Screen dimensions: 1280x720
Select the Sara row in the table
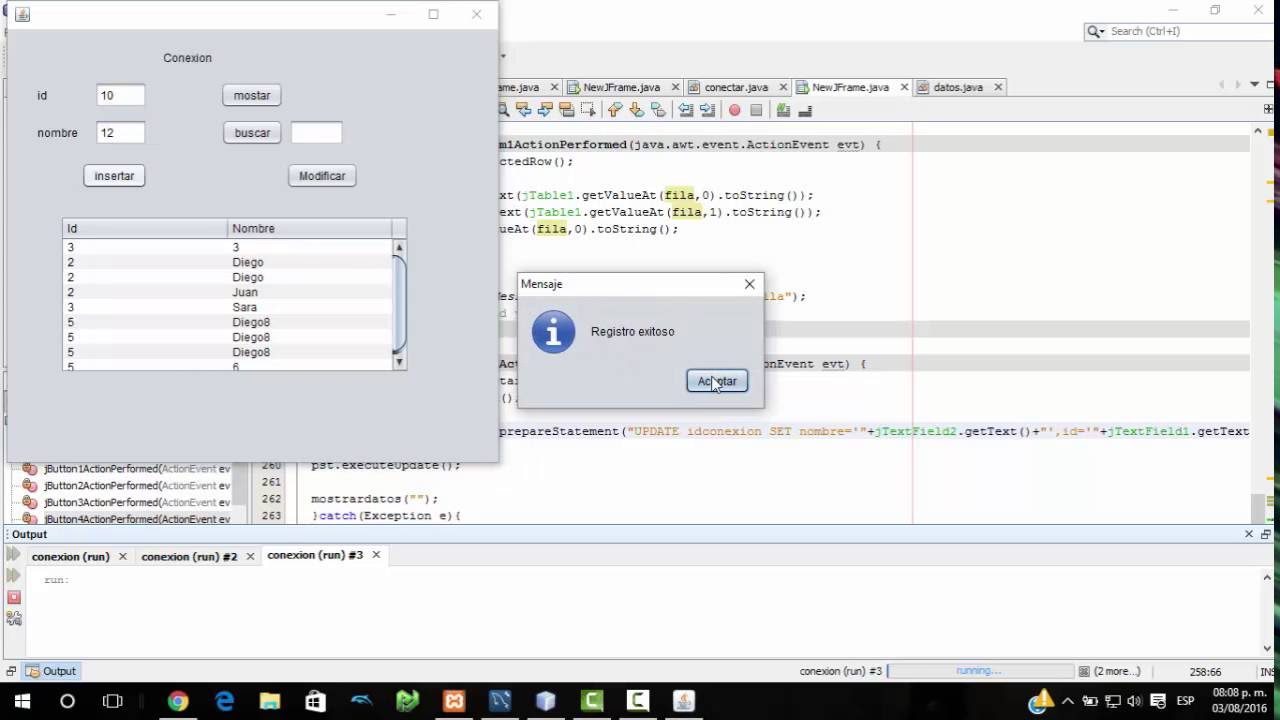228,307
